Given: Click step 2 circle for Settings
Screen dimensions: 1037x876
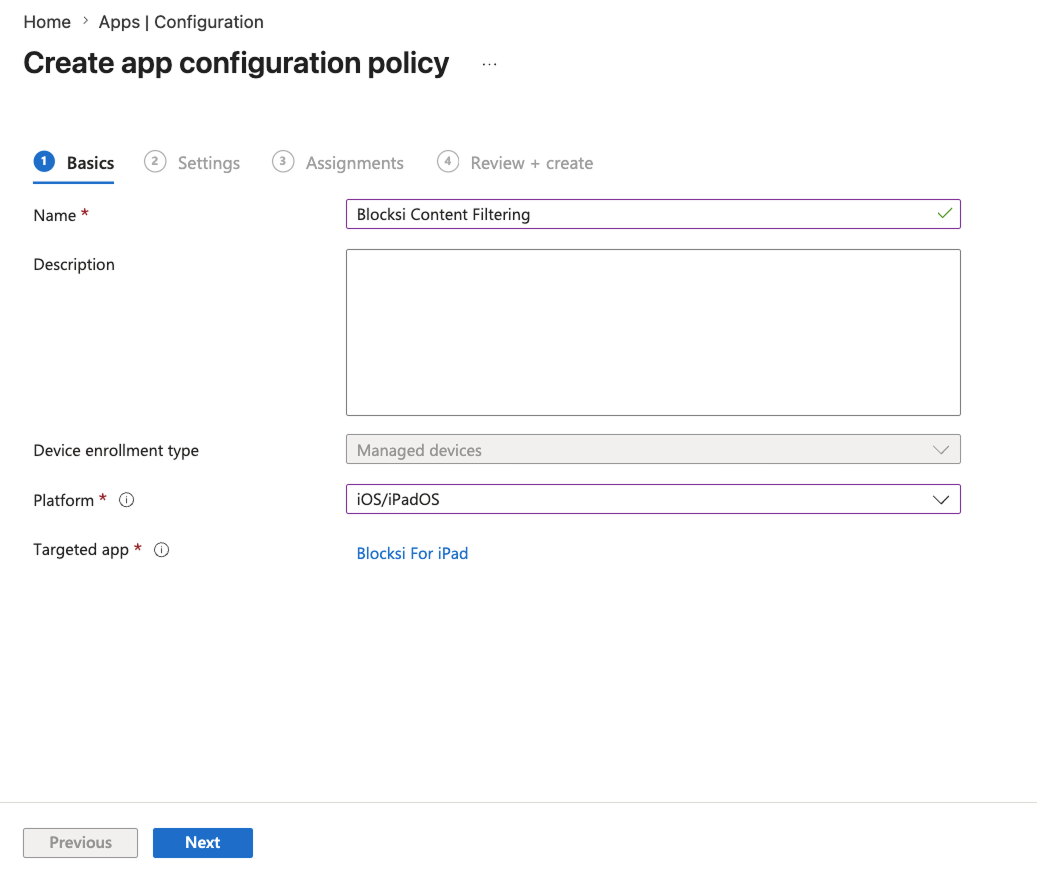Looking at the screenshot, I should point(155,161).
